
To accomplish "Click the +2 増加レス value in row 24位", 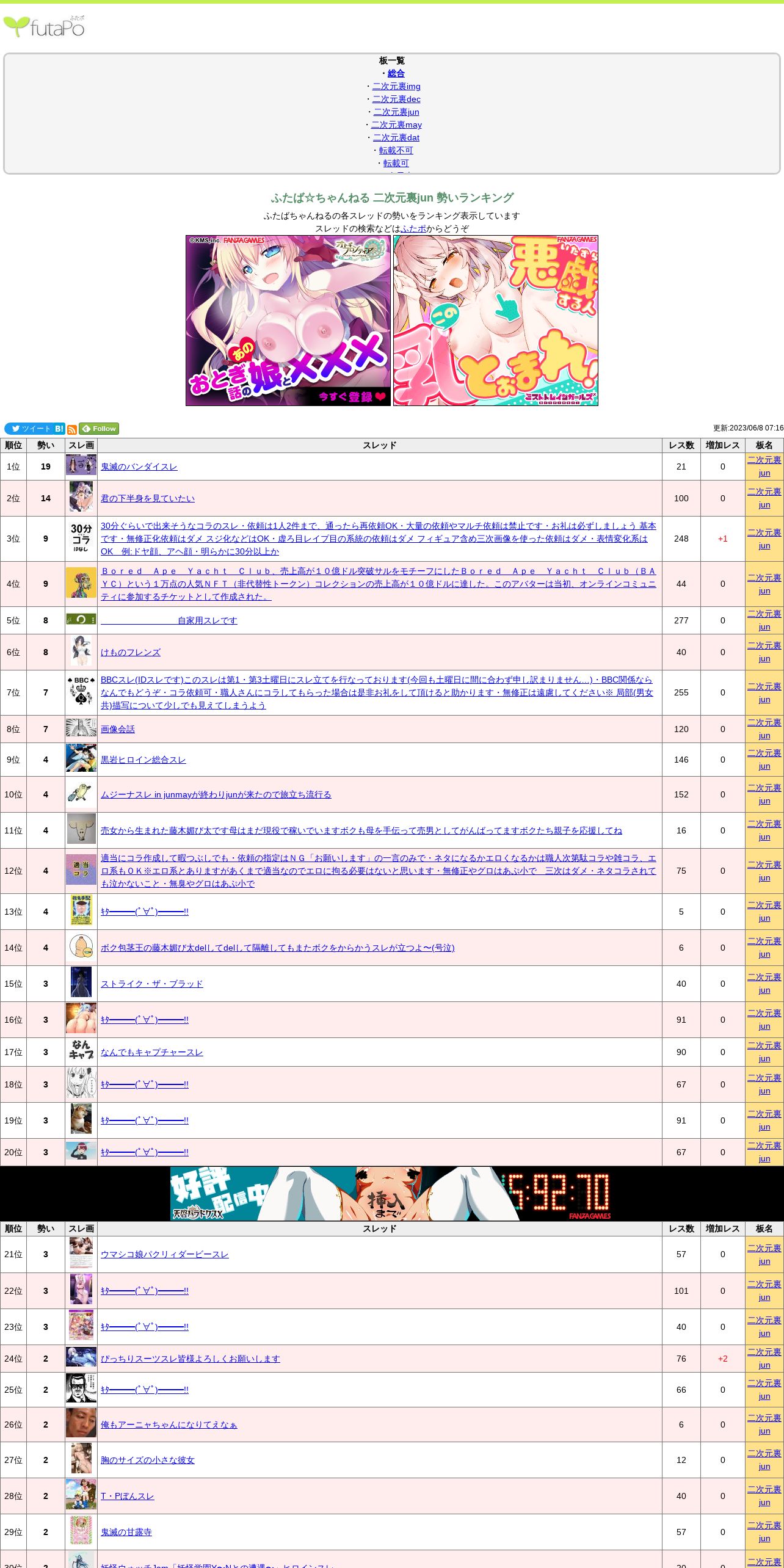I will pos(723,1359).
